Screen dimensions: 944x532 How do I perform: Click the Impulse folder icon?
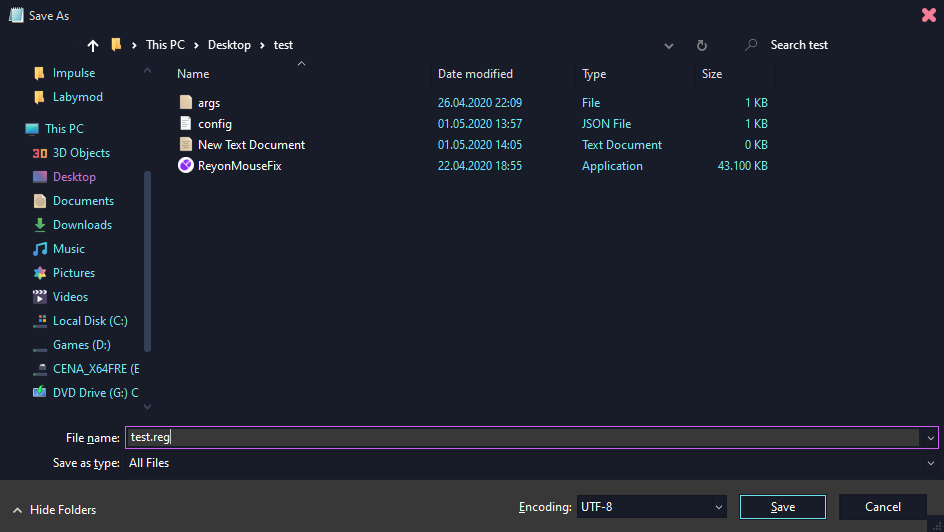39,73
